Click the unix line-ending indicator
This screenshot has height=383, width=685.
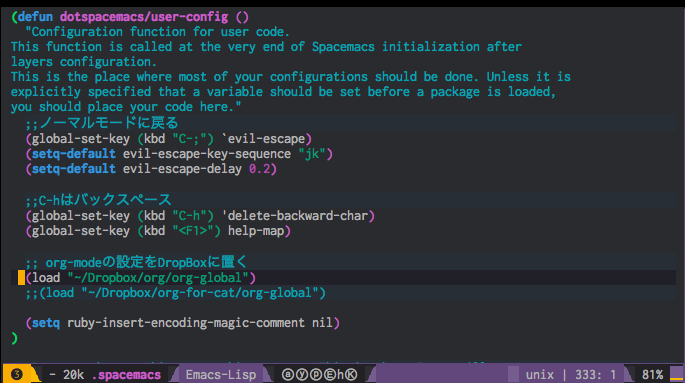(x=540, y=375)
